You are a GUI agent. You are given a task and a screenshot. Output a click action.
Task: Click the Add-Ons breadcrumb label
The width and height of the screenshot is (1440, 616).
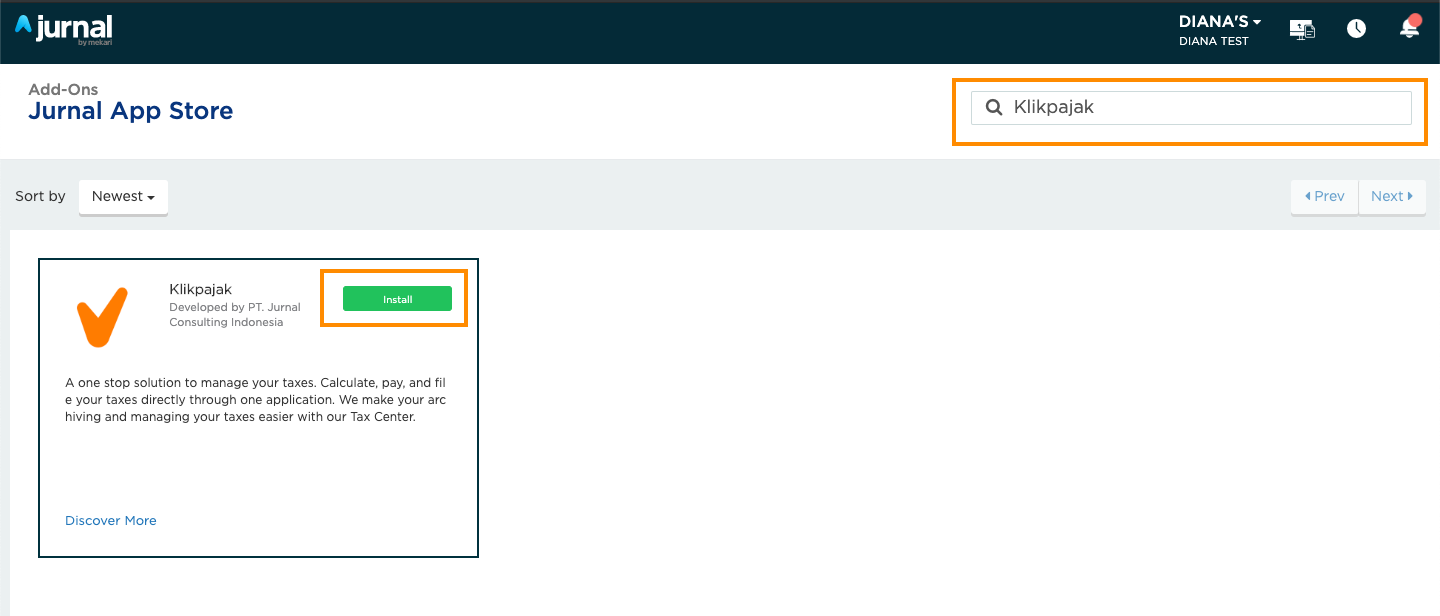[x=63, y=90]
